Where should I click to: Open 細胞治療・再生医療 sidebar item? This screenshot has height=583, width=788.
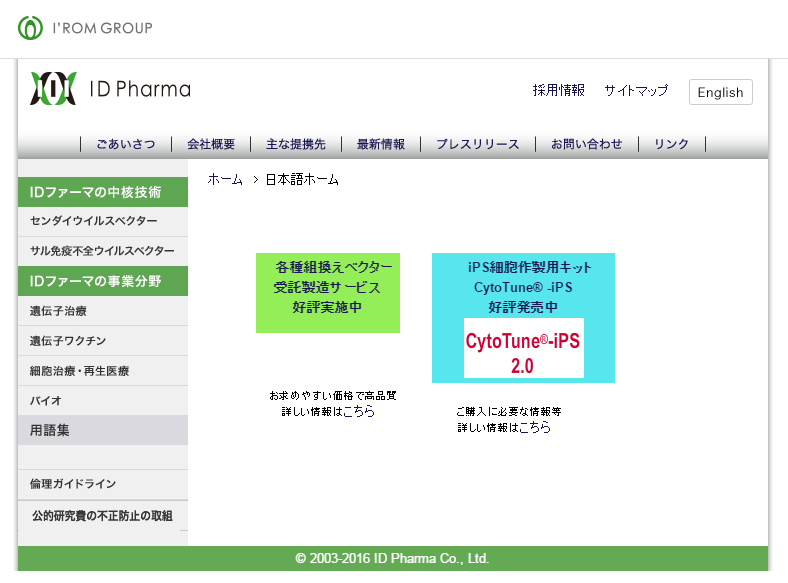coord(103,371)
